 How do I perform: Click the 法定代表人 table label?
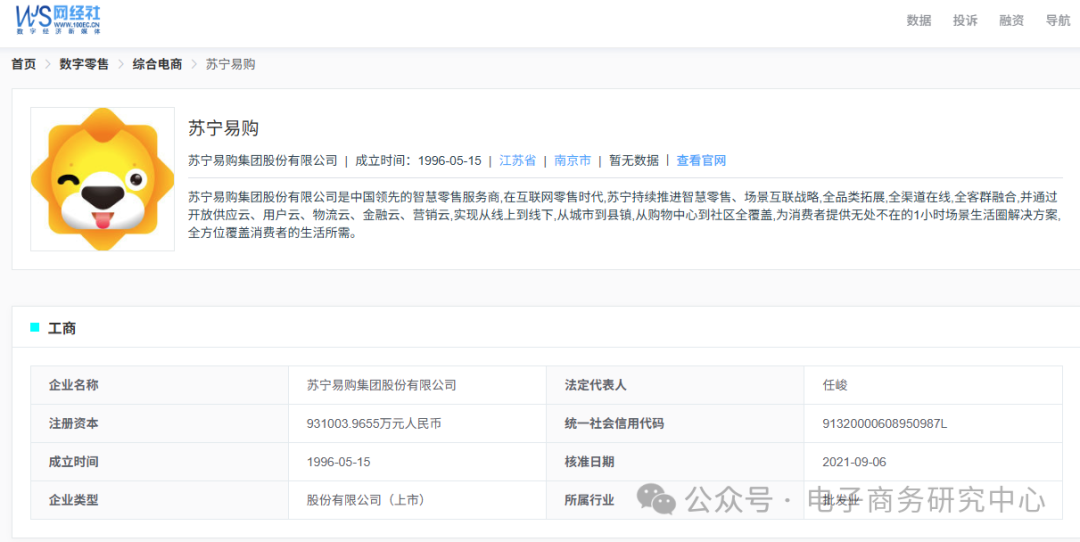tap(595, 385)
